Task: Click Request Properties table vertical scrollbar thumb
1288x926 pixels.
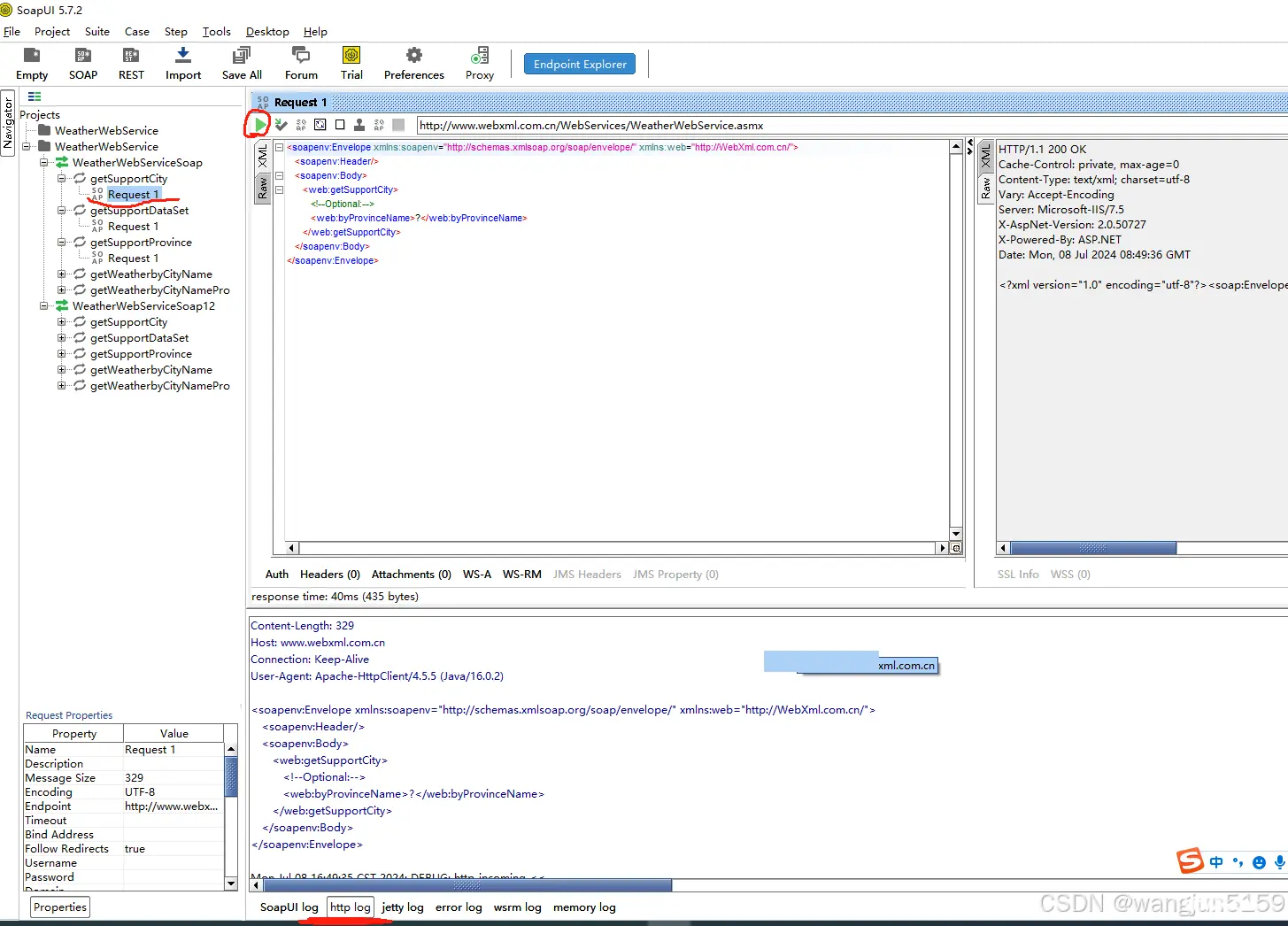Action: click(231, 777)
